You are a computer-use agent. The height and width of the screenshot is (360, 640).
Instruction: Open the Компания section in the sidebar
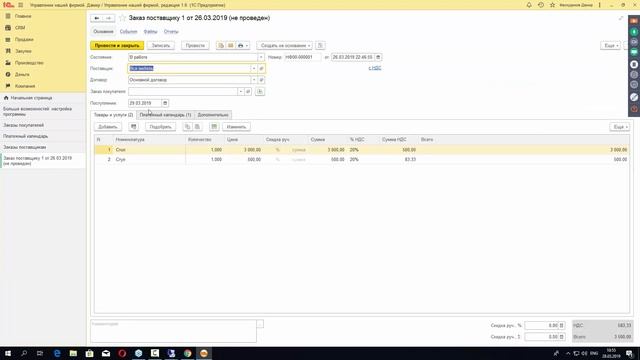[25, 86]
